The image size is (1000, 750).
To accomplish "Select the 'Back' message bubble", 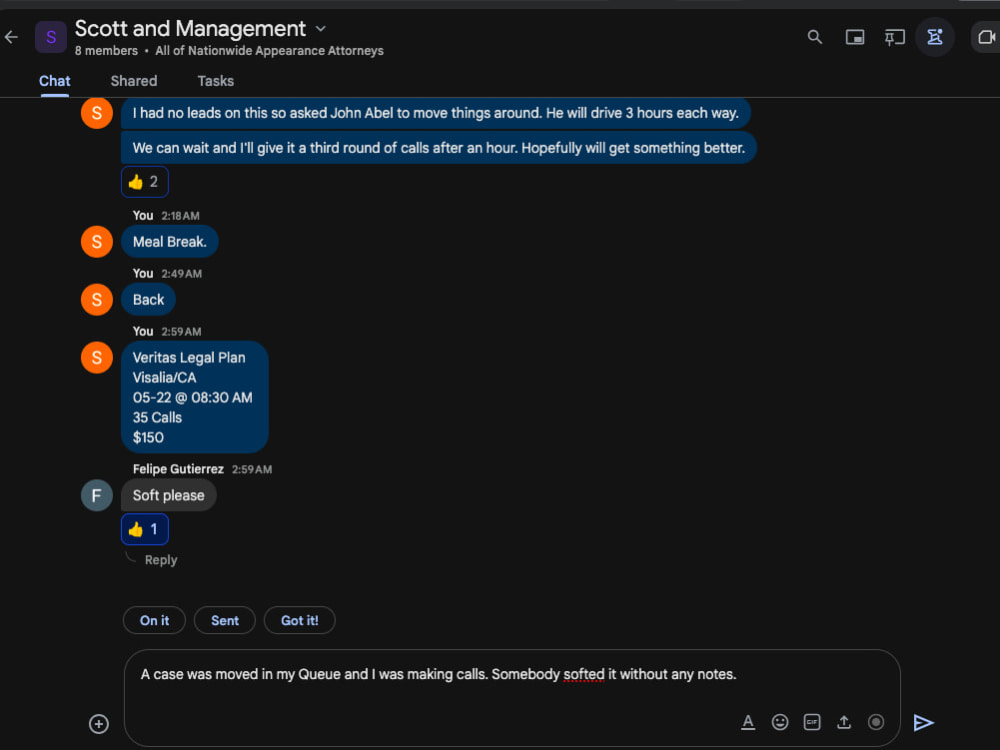I will click(x=149, y=300).
